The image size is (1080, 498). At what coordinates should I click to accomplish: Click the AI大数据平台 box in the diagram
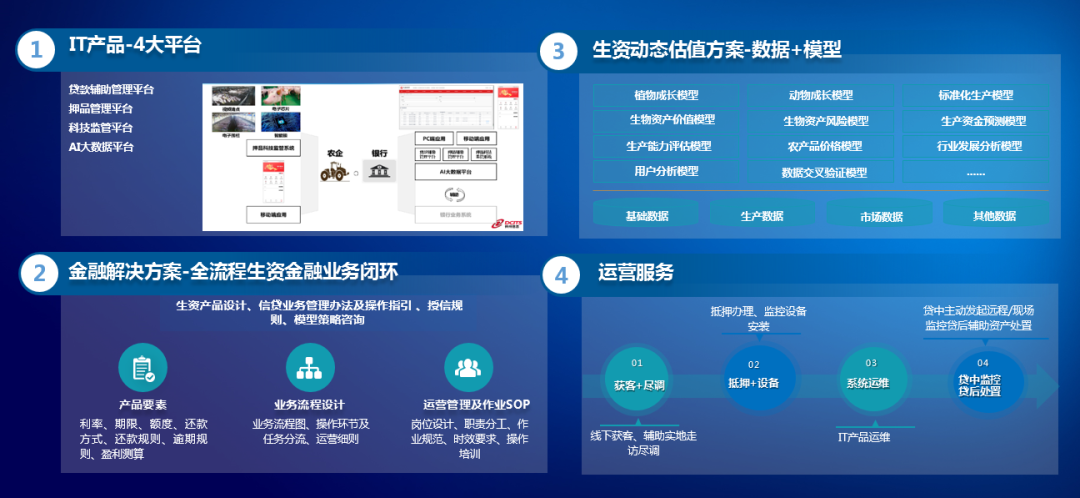pos(456,172)
